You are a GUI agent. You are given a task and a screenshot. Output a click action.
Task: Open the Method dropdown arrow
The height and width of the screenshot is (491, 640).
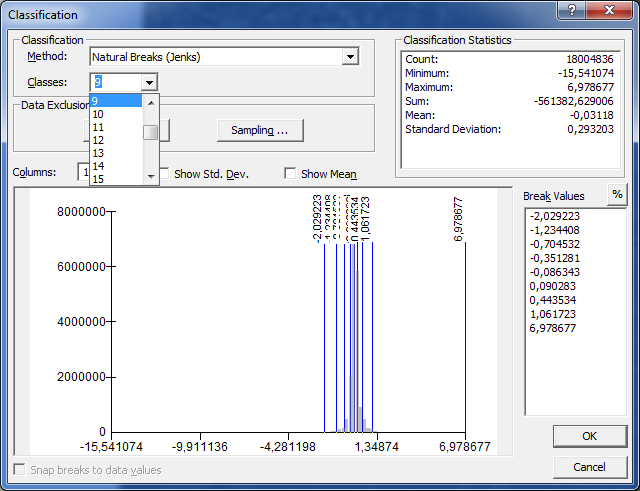pos(350,57)
